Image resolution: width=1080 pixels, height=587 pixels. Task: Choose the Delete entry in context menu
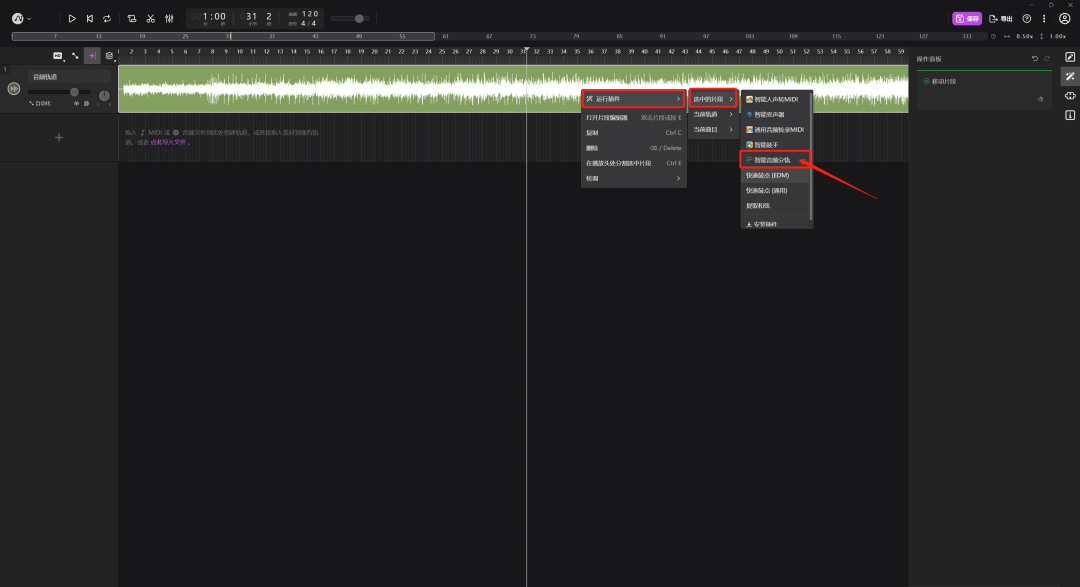634,148
